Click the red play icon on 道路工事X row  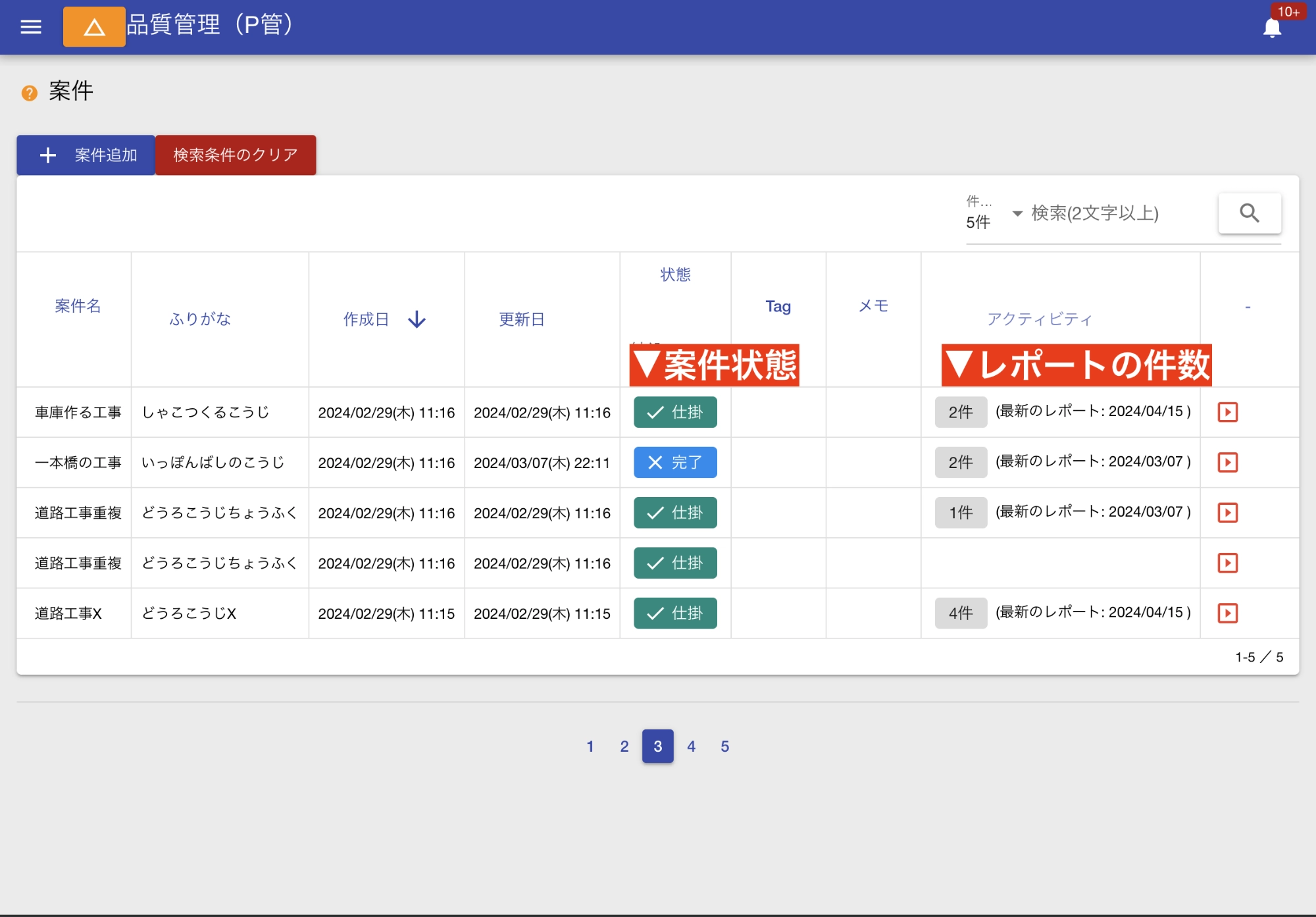coord(1228,613)
